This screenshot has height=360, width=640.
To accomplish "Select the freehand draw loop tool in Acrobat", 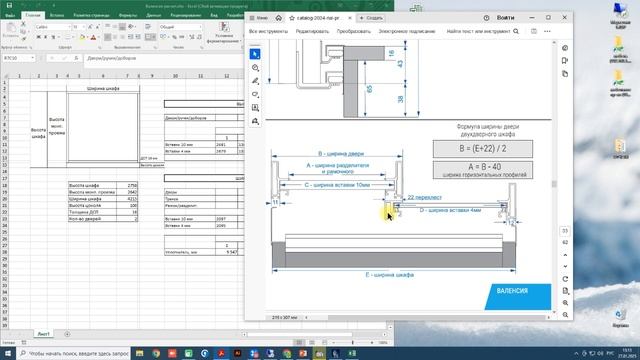I will (x=255, y=94).
